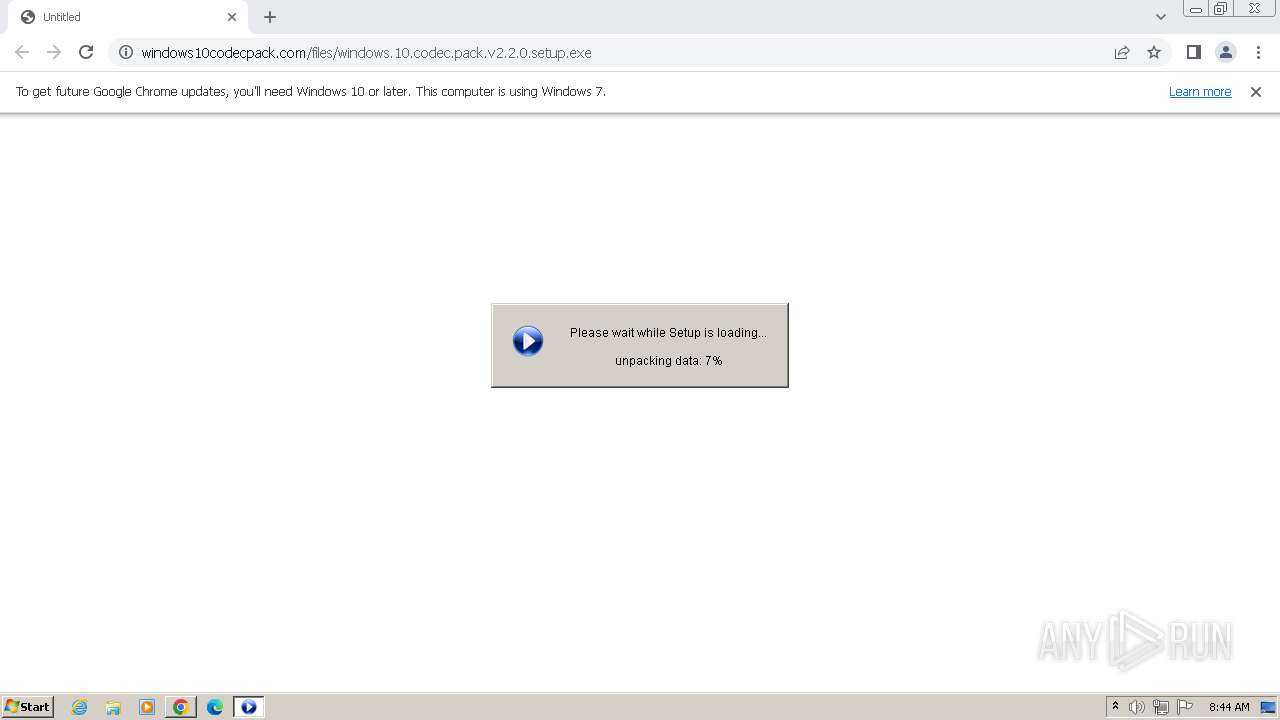Viewport: 1280px width, 720px height.
Task: Switch to codec pack setup taskbar item
Action: coord(249,707)
